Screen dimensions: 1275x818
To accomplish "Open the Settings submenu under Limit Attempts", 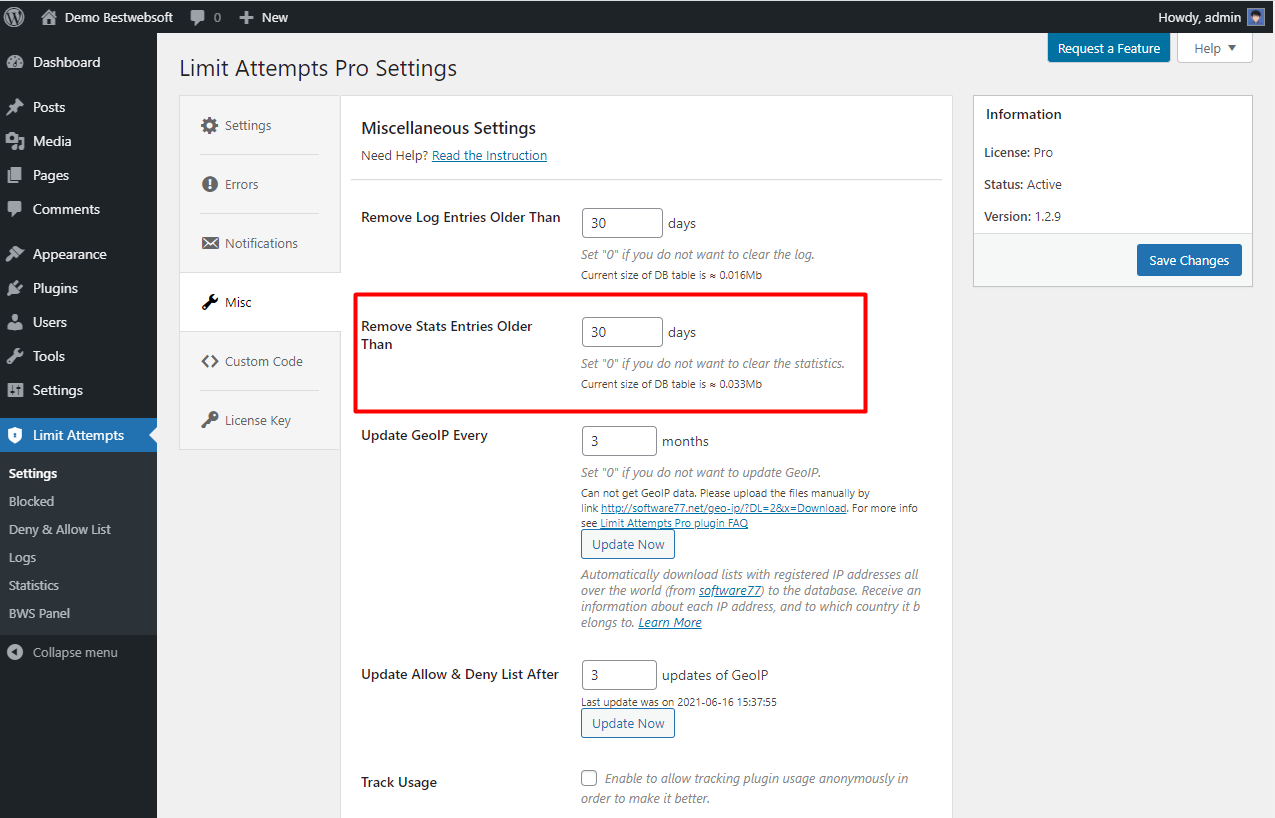I will click(33, 473).
